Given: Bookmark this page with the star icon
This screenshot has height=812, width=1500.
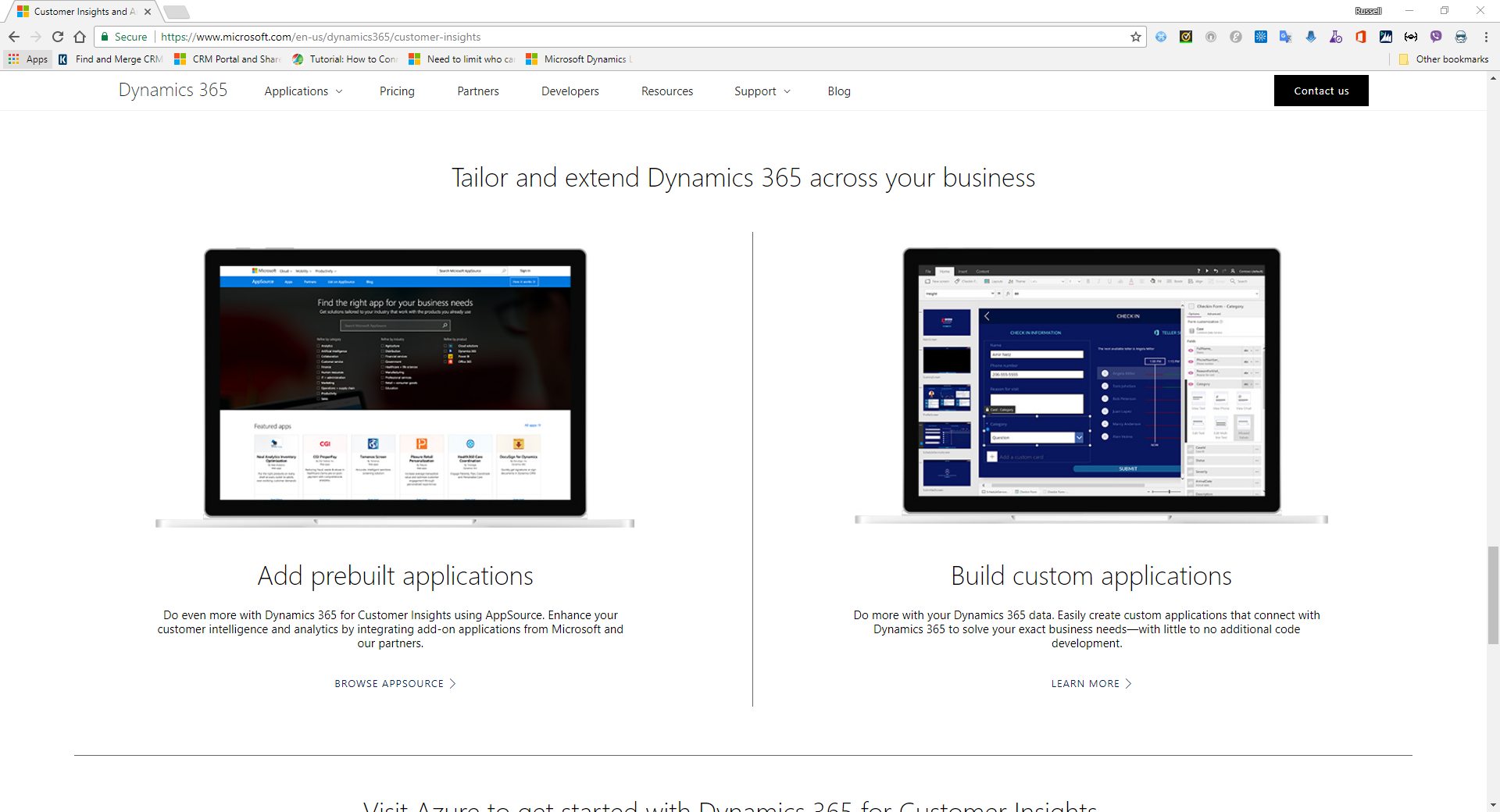Looking at the screenshot, I should click(1135, 37).
